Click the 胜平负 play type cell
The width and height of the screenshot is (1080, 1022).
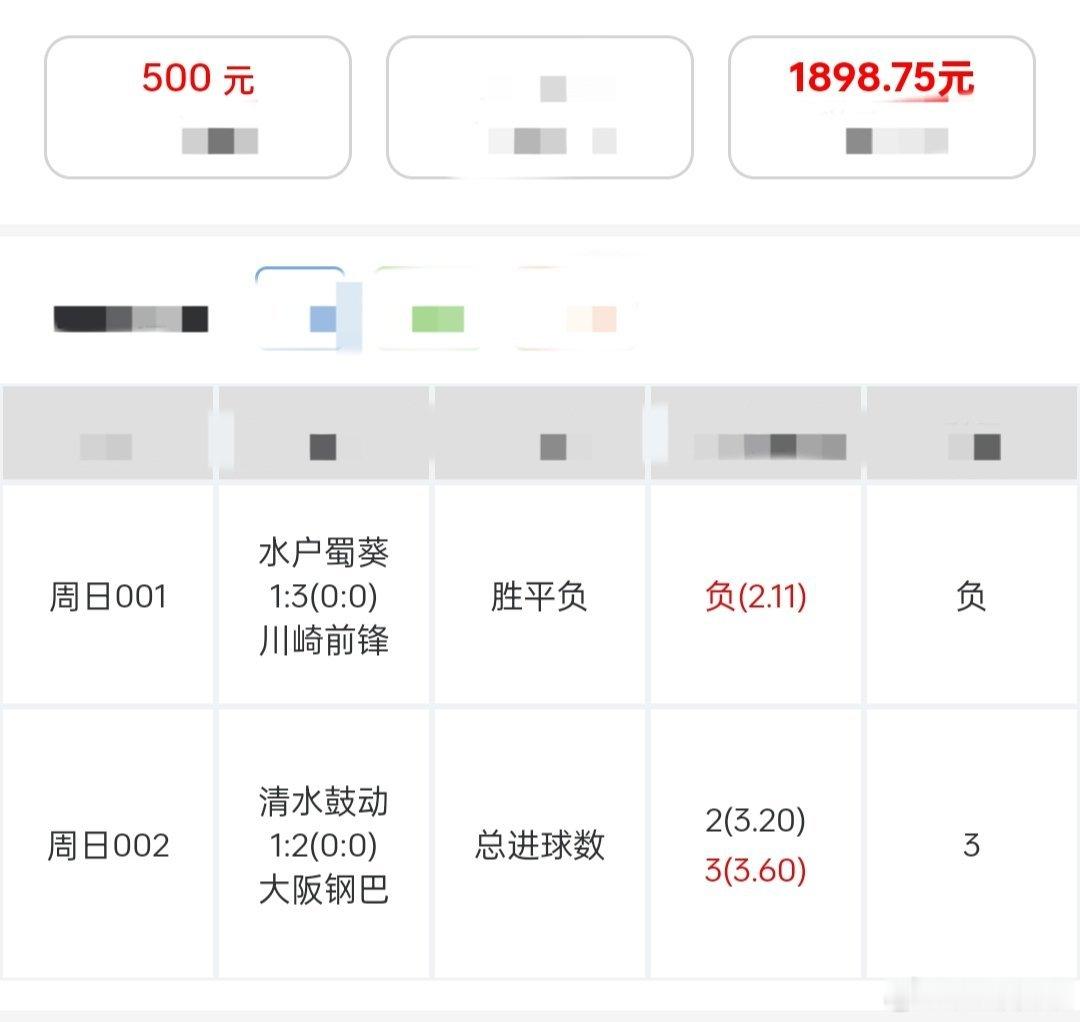(539, 596)
